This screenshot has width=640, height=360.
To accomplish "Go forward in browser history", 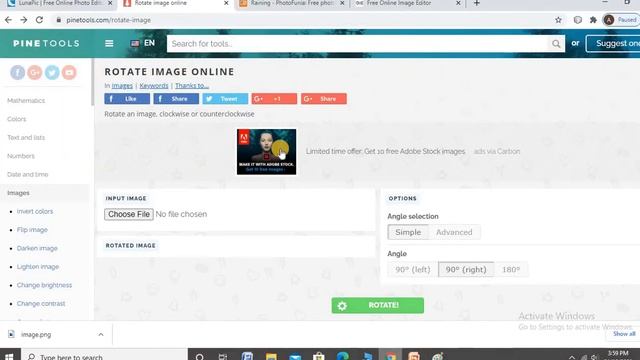I will (24, 20).
